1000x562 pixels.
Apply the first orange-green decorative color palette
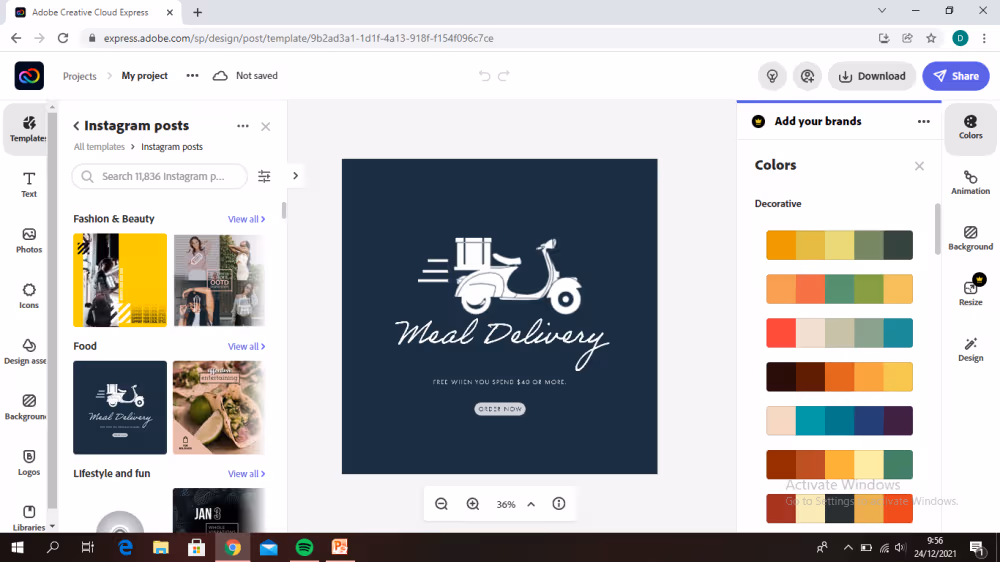(839, 245)
